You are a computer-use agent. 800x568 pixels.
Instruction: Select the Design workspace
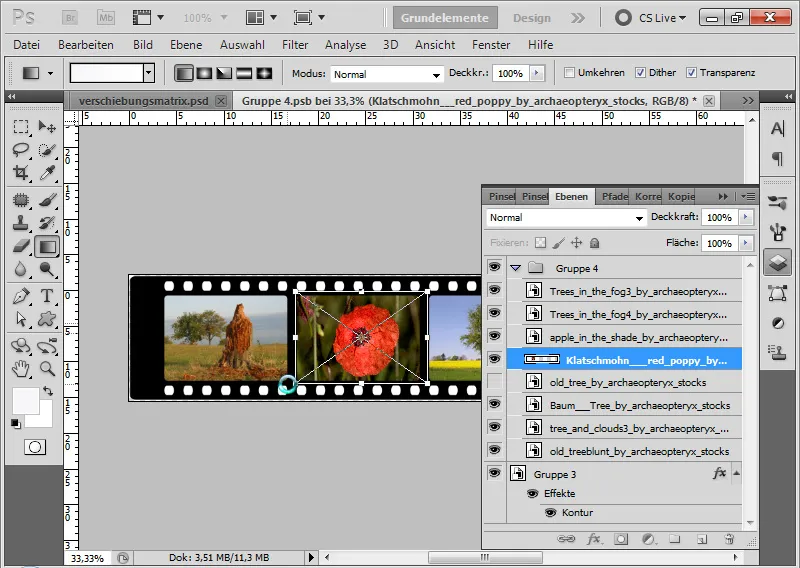coord(532,18)
